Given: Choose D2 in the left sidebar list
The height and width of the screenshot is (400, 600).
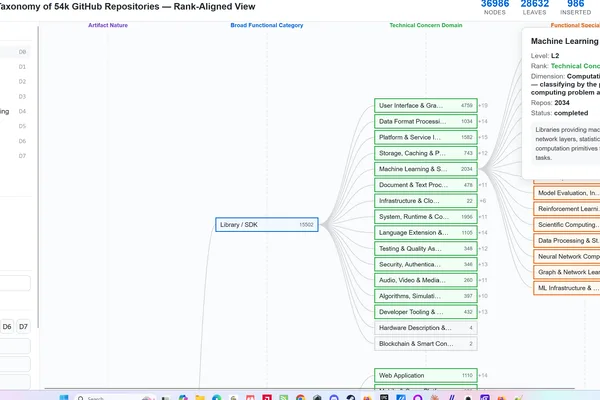Looking at the screenshot, I should point(22,82).
